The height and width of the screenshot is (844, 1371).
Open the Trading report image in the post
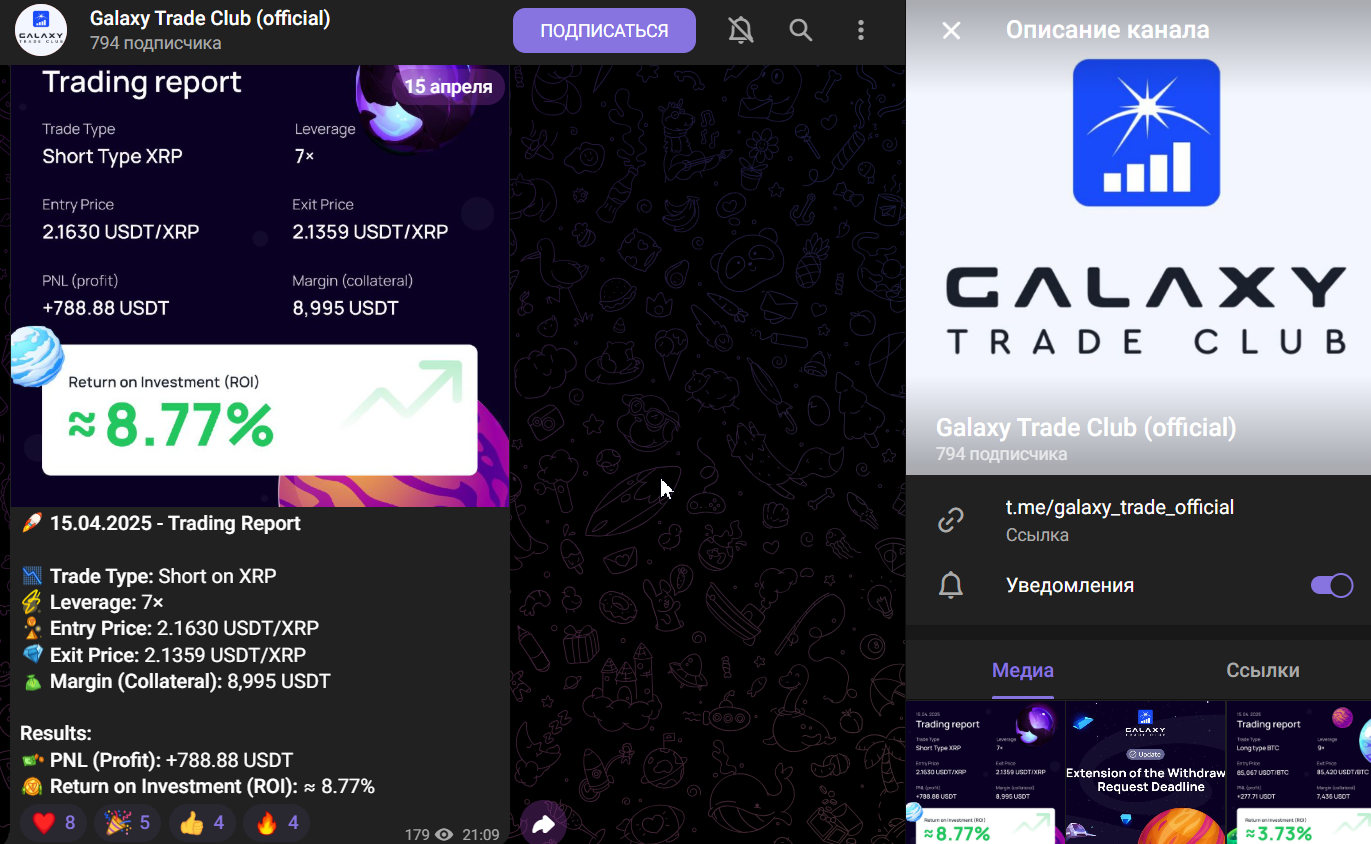[260, 287]
